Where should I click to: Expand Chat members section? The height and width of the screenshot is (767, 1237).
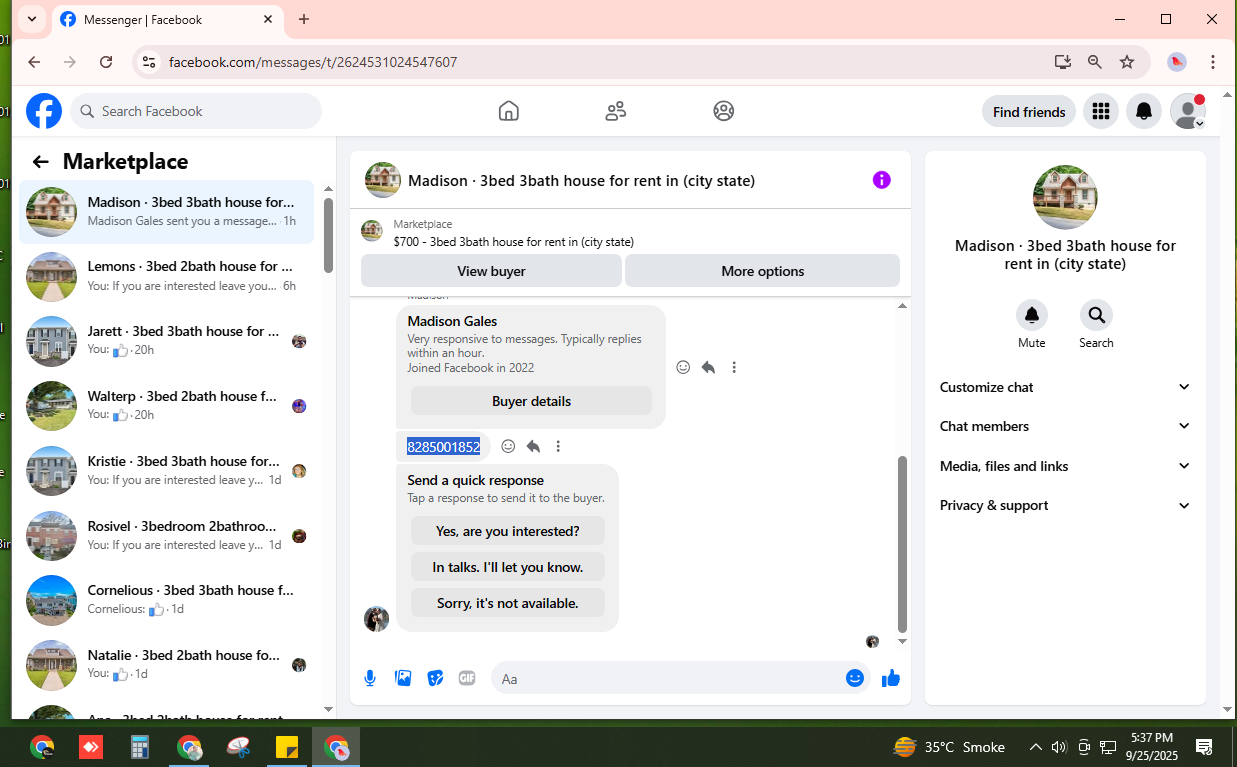1066,426
